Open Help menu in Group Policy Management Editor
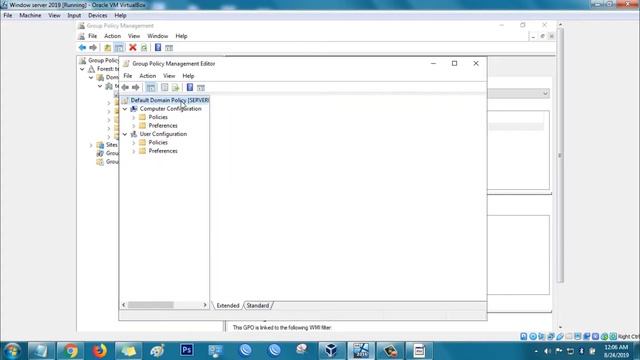Viewport: 640px width, 360px height. 188,76
